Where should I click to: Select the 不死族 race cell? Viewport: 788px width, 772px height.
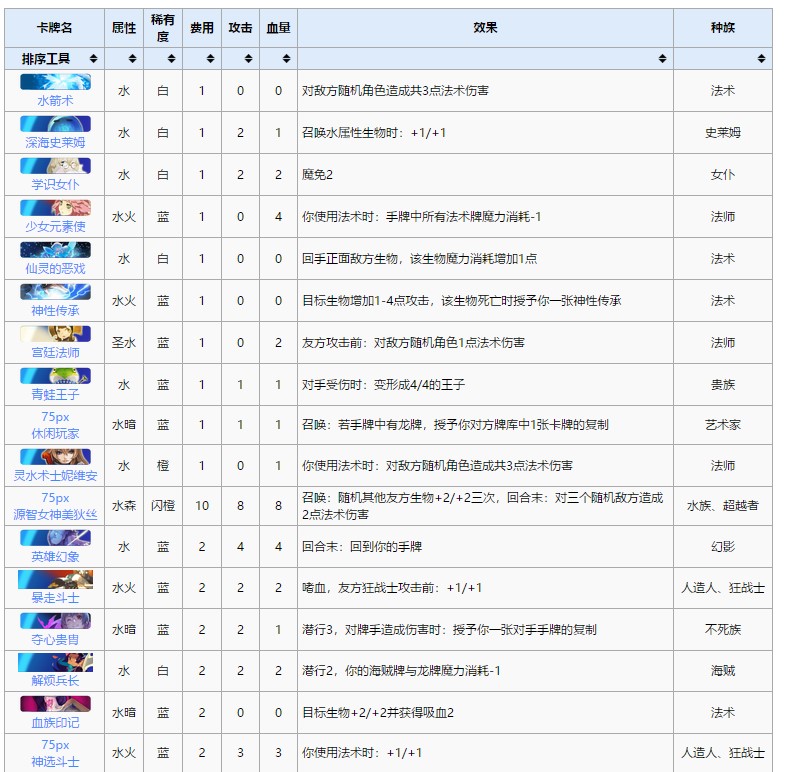(723, 630)
